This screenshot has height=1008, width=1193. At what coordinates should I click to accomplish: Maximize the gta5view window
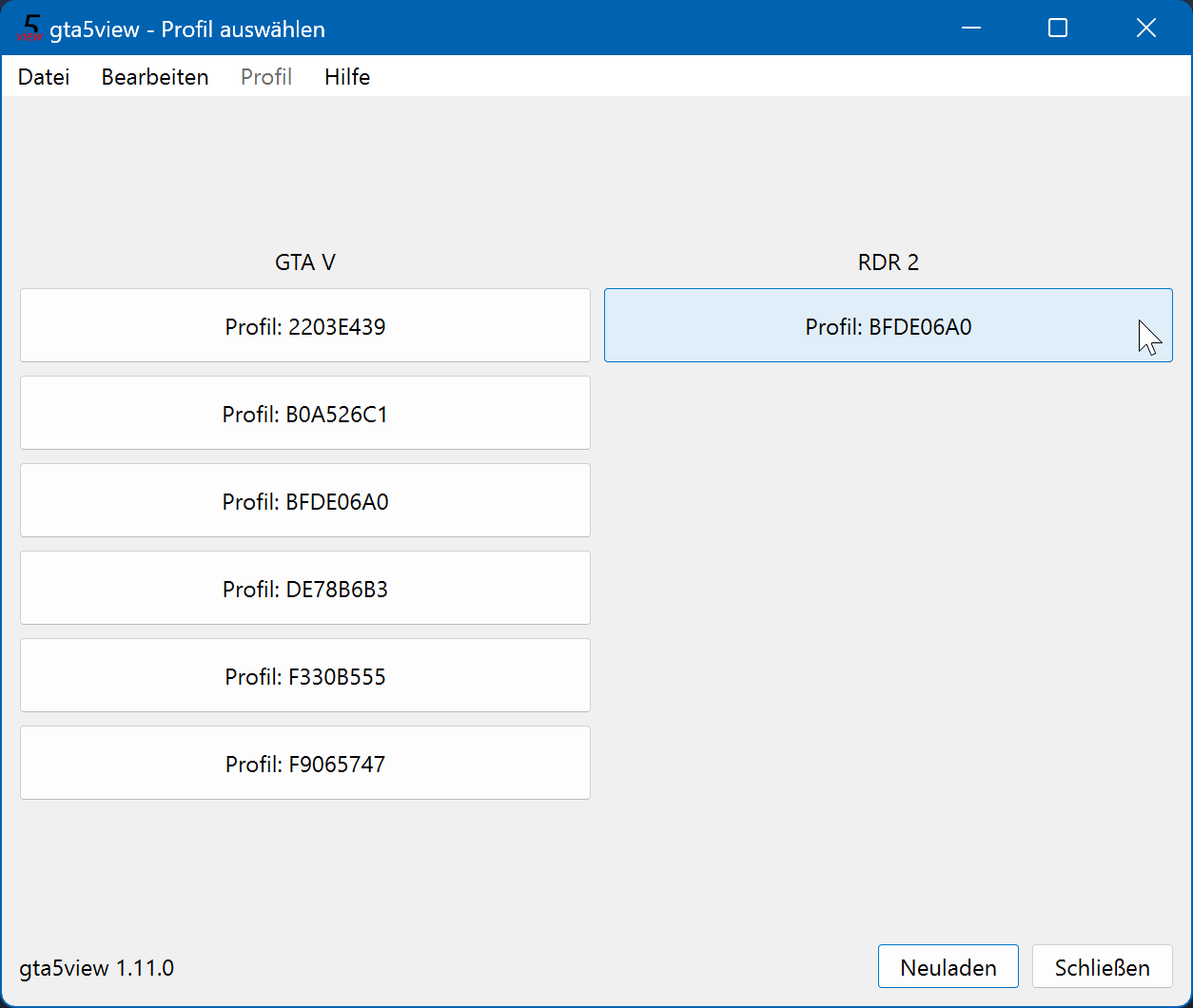[x=1058, y=29]
